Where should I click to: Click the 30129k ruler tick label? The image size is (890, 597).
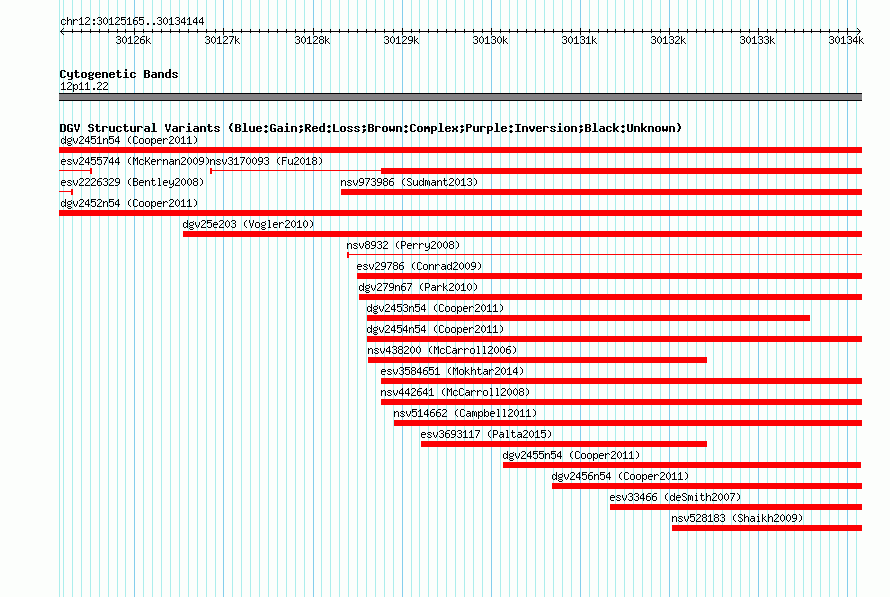point(401,40)
